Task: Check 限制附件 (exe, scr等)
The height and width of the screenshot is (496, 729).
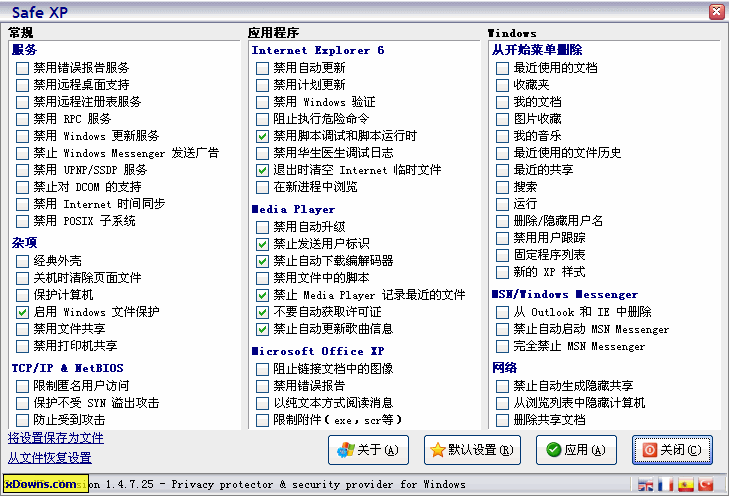Action: click(262, 420)
